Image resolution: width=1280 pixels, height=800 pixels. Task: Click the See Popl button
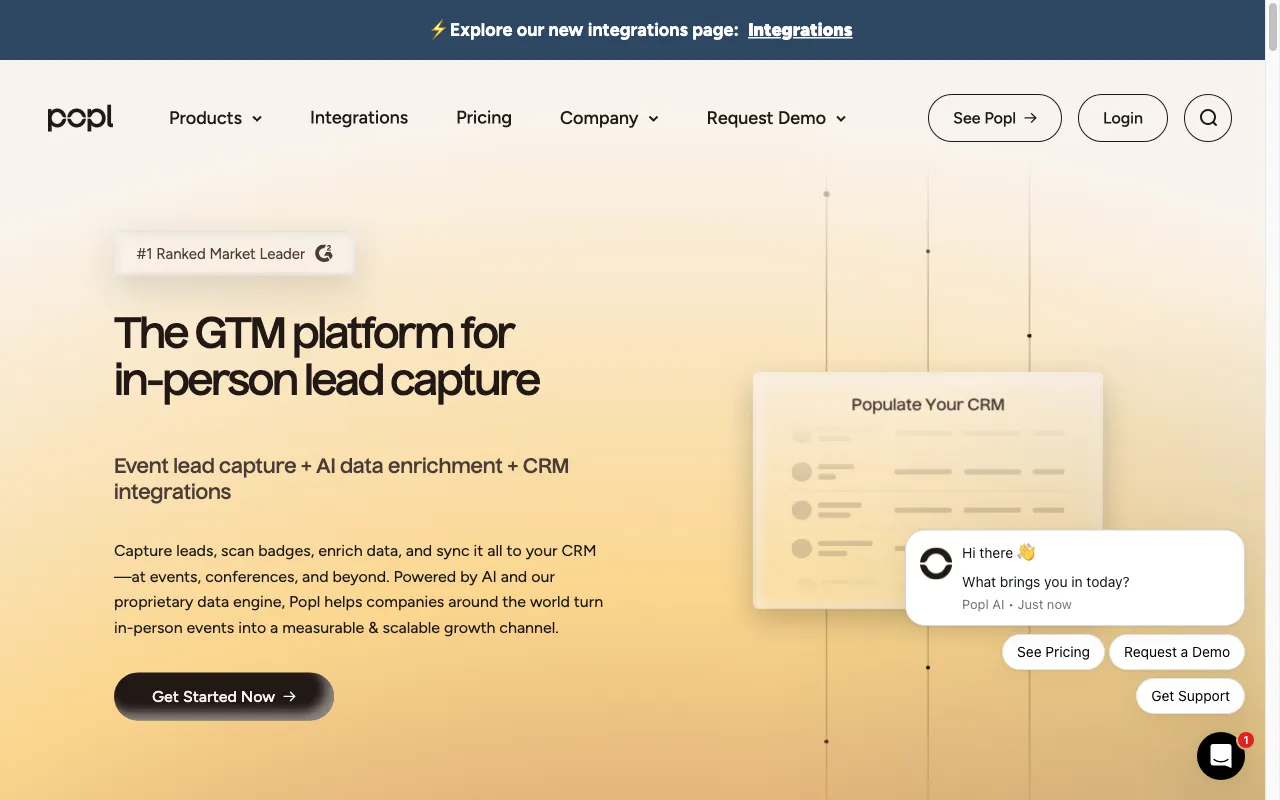[x=995, y=118]
